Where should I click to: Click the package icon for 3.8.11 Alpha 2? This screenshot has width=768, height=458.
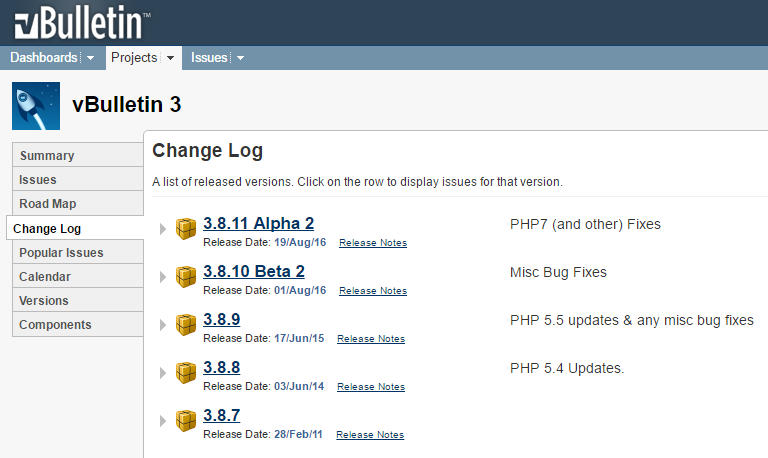pos(186,229)
